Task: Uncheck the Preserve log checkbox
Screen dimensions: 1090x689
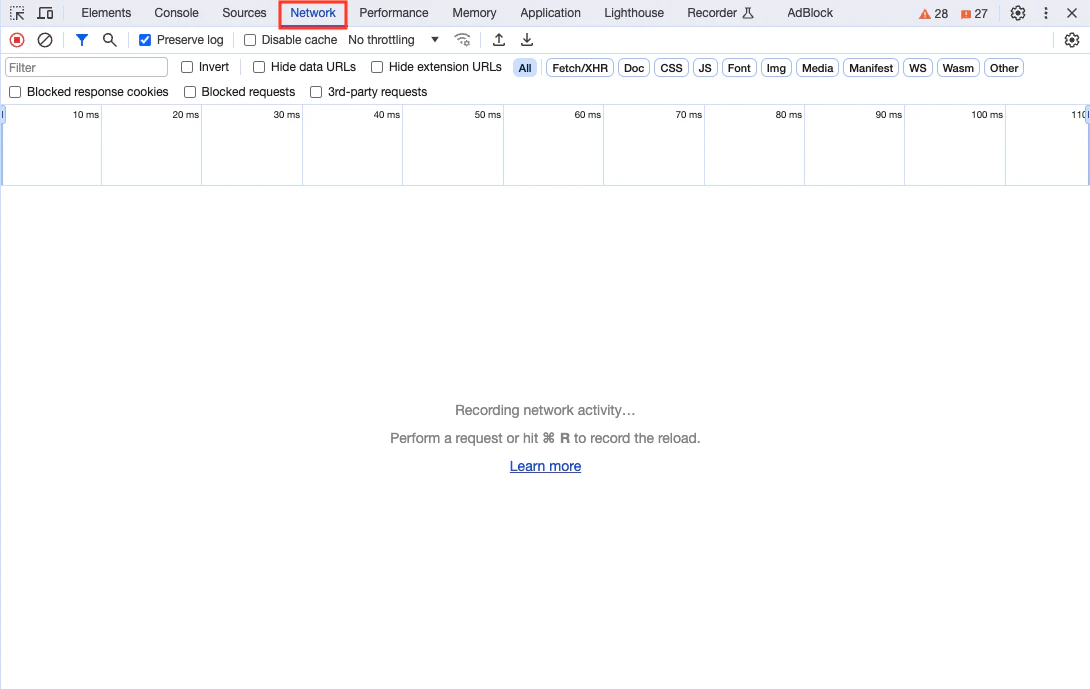Action: pos(145,40)
